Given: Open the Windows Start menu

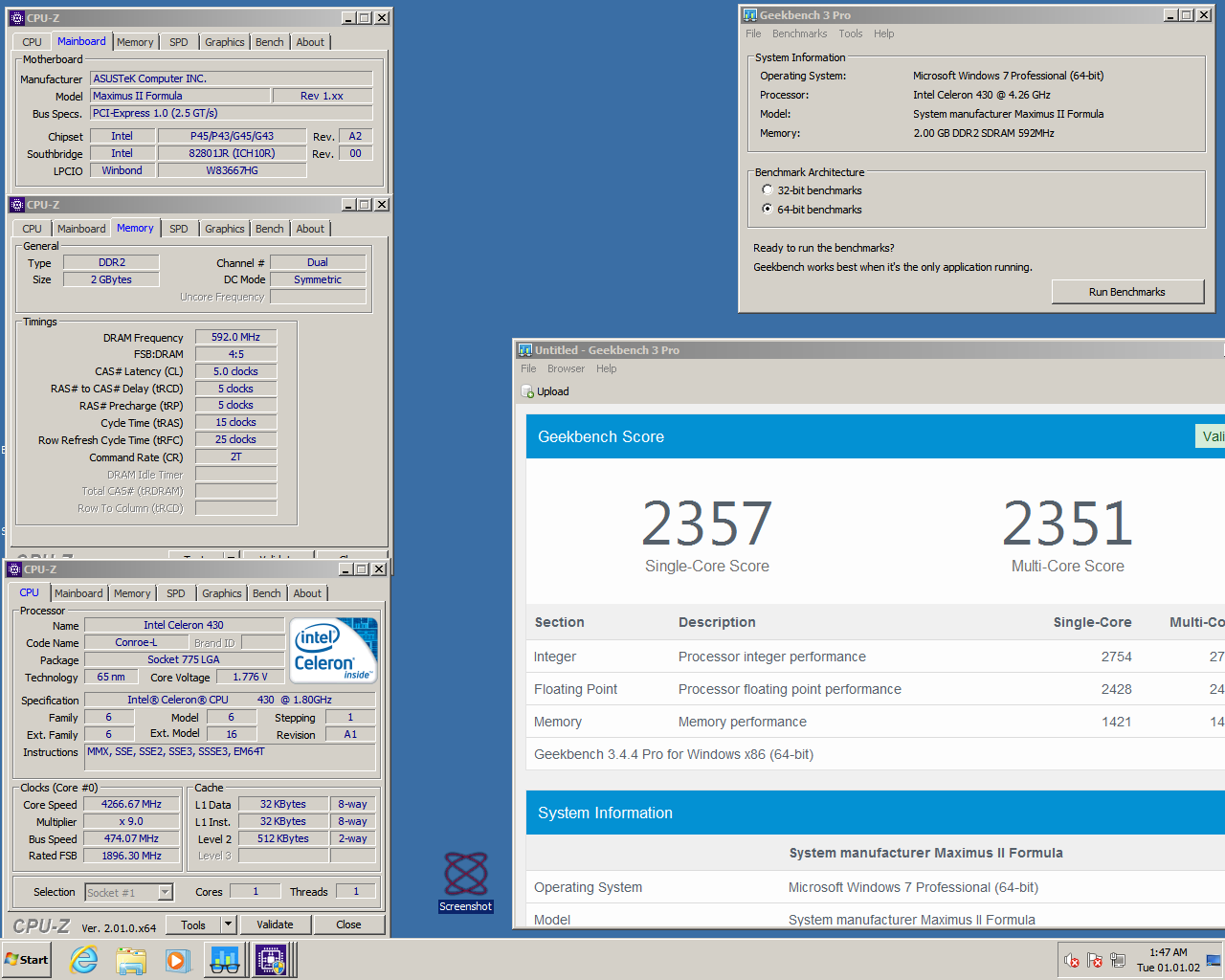Looking at the screenshot, I should click(x=27, y=960).
